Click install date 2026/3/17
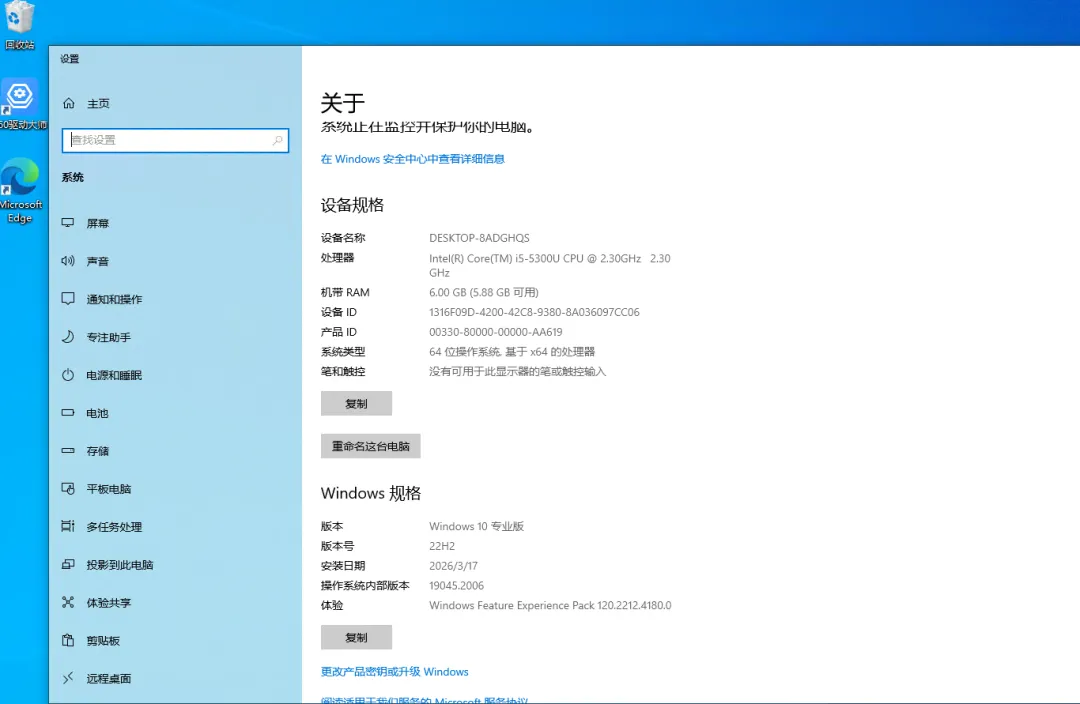 (x=453, y=566)
